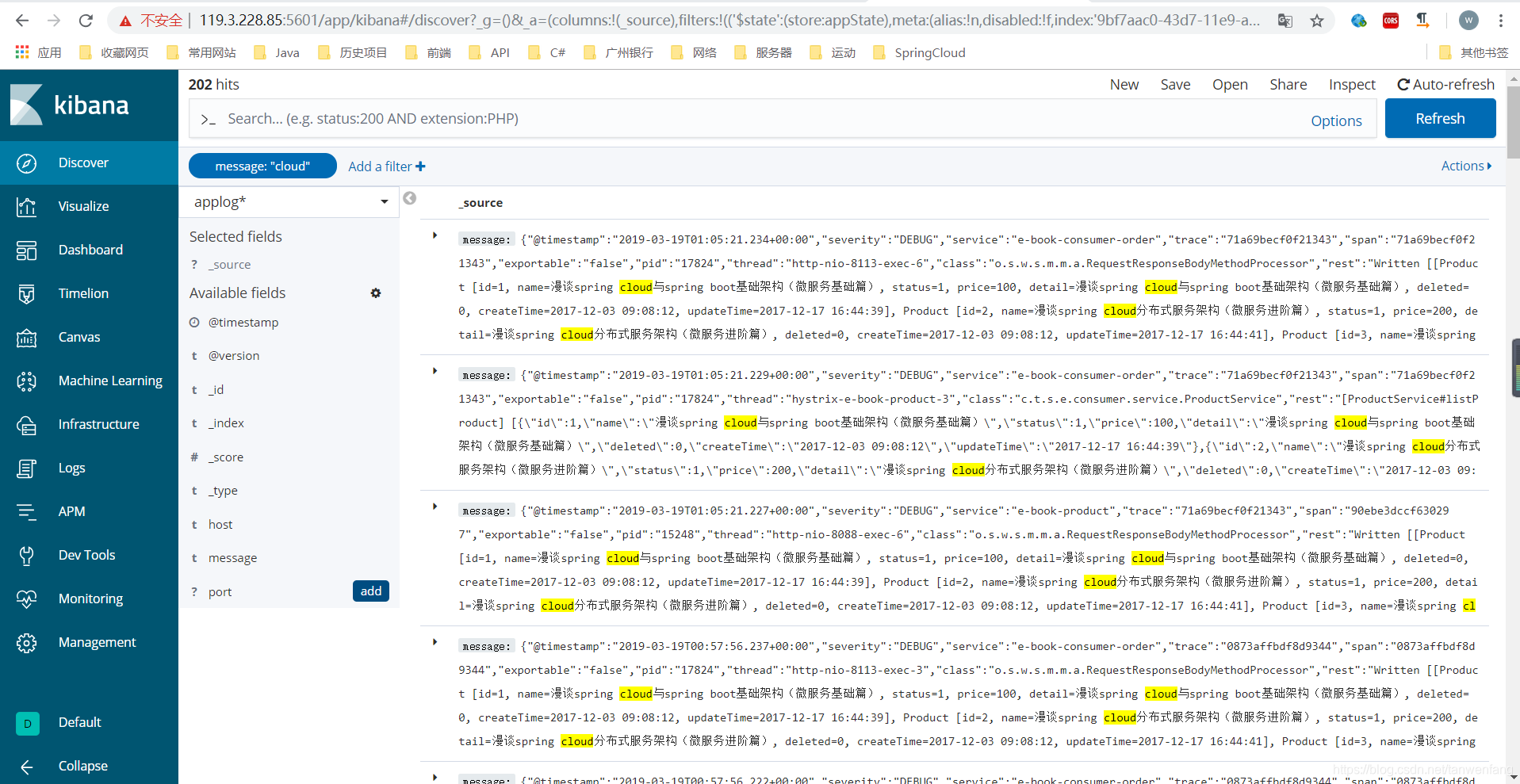1520x784 pixels.
Task: Select the _source selected field
Action: [229, 265]
